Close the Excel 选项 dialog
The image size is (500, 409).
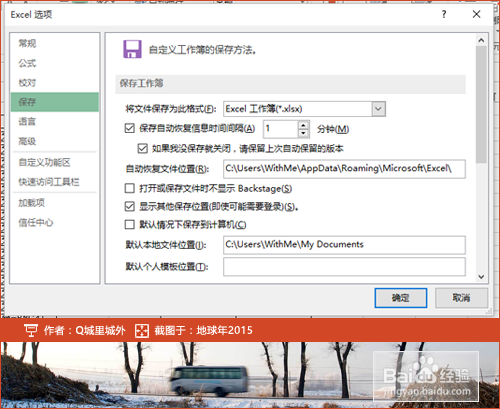[476, 14]
